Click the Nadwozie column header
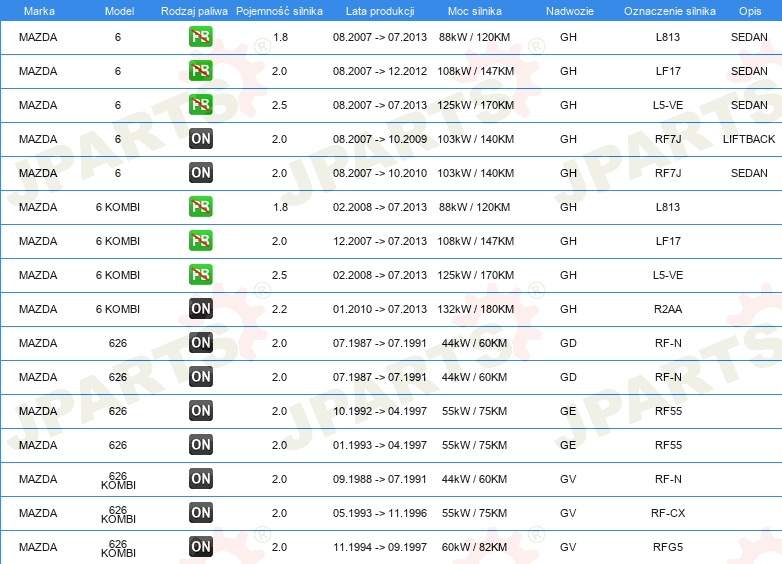Screen dimensions: 782x564 (x=570, y=11)
